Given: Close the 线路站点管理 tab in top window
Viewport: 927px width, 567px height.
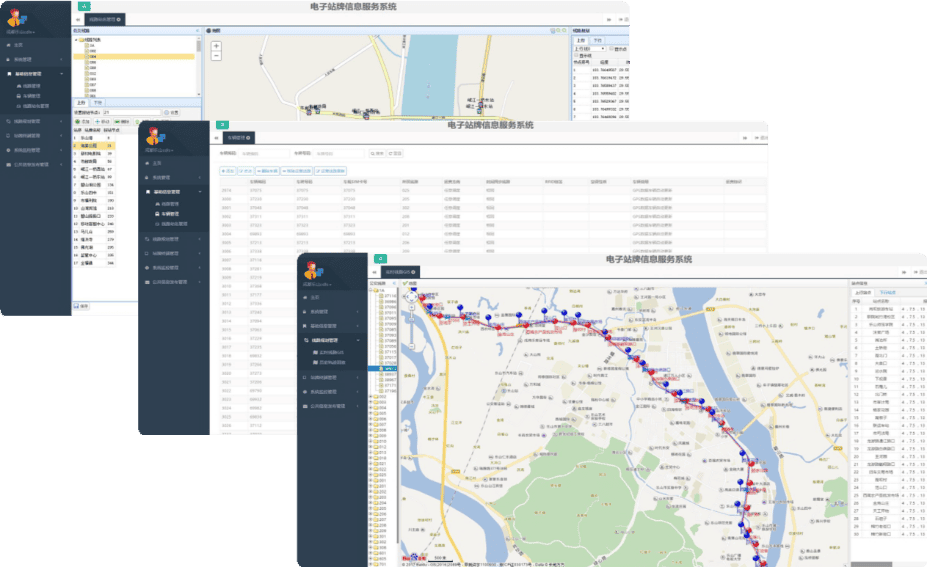Looking at the screenshot, I should [x=119, y=20].
